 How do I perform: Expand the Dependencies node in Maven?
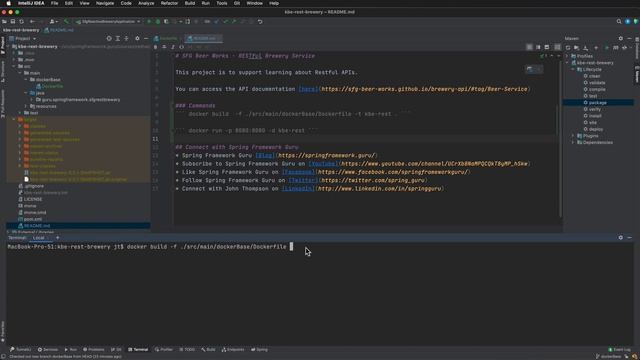pyautogui.click(x=573, y=142)
